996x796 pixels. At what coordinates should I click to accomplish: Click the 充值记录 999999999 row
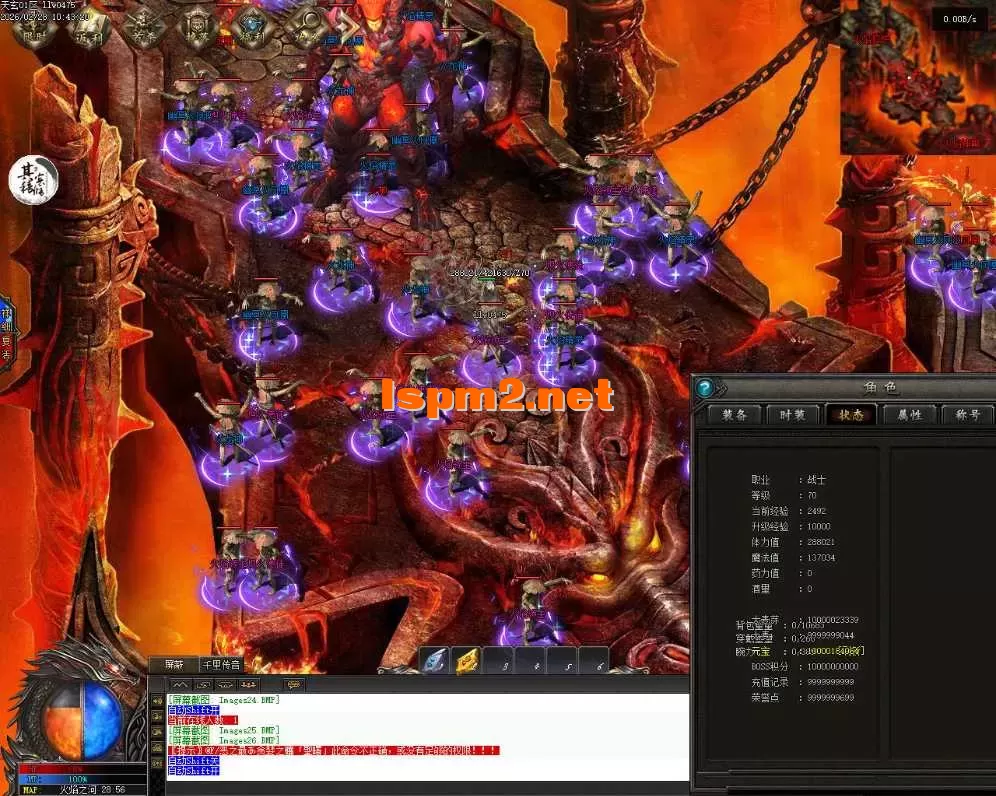[802, 682]
